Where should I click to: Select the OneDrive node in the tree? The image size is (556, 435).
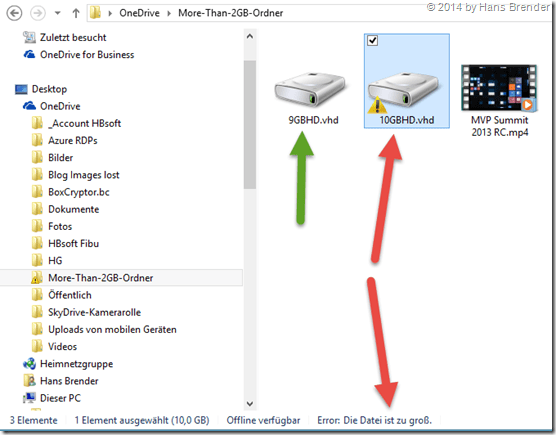coord(60,106)
